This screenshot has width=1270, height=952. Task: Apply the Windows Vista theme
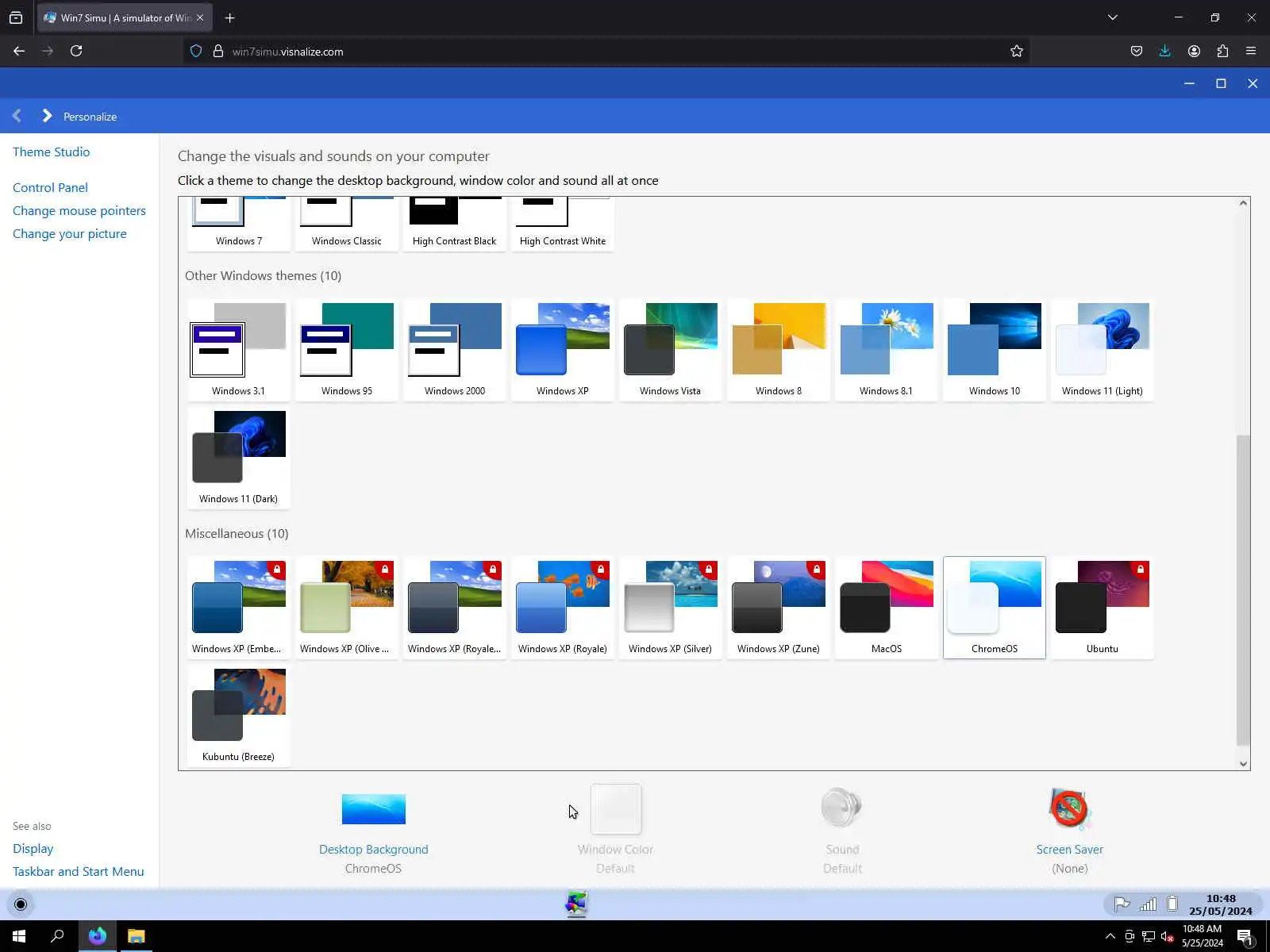(671, 350)
